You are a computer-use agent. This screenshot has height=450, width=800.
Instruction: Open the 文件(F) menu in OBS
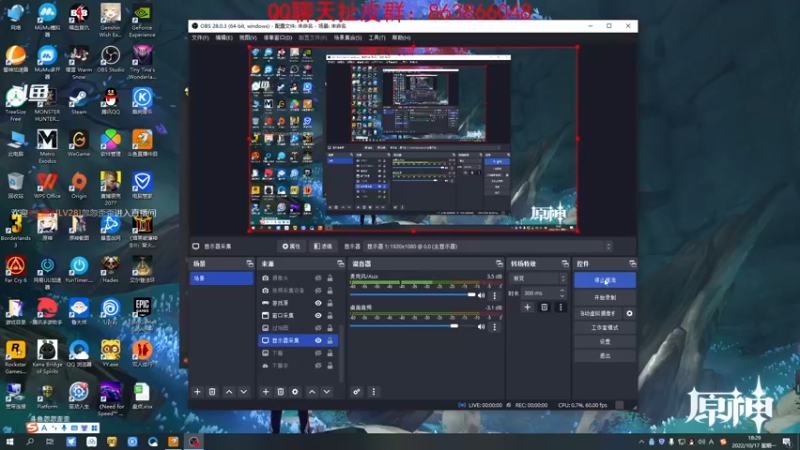coord(200,38)
